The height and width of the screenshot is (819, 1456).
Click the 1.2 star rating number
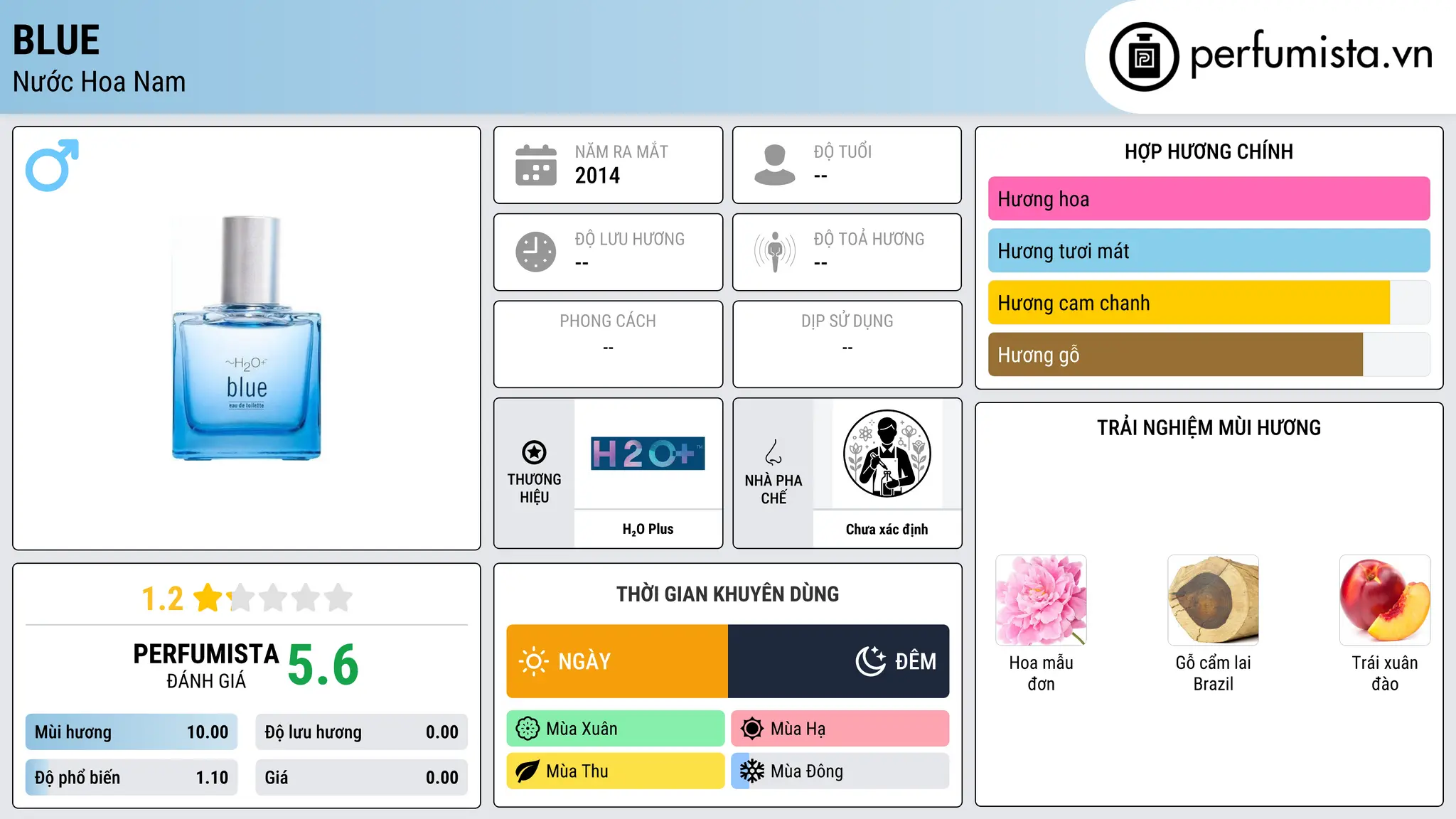coord(163,599)
